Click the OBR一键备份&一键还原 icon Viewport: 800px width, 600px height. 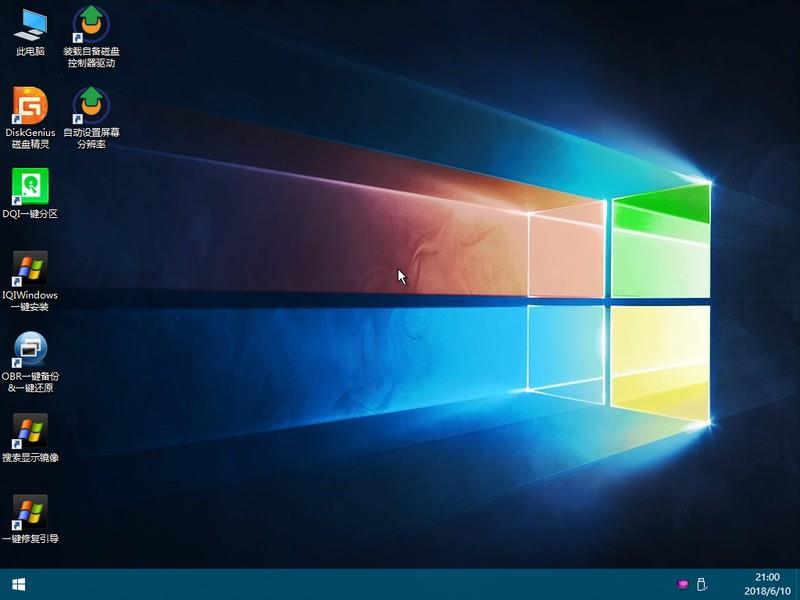[x=30, y=350]
